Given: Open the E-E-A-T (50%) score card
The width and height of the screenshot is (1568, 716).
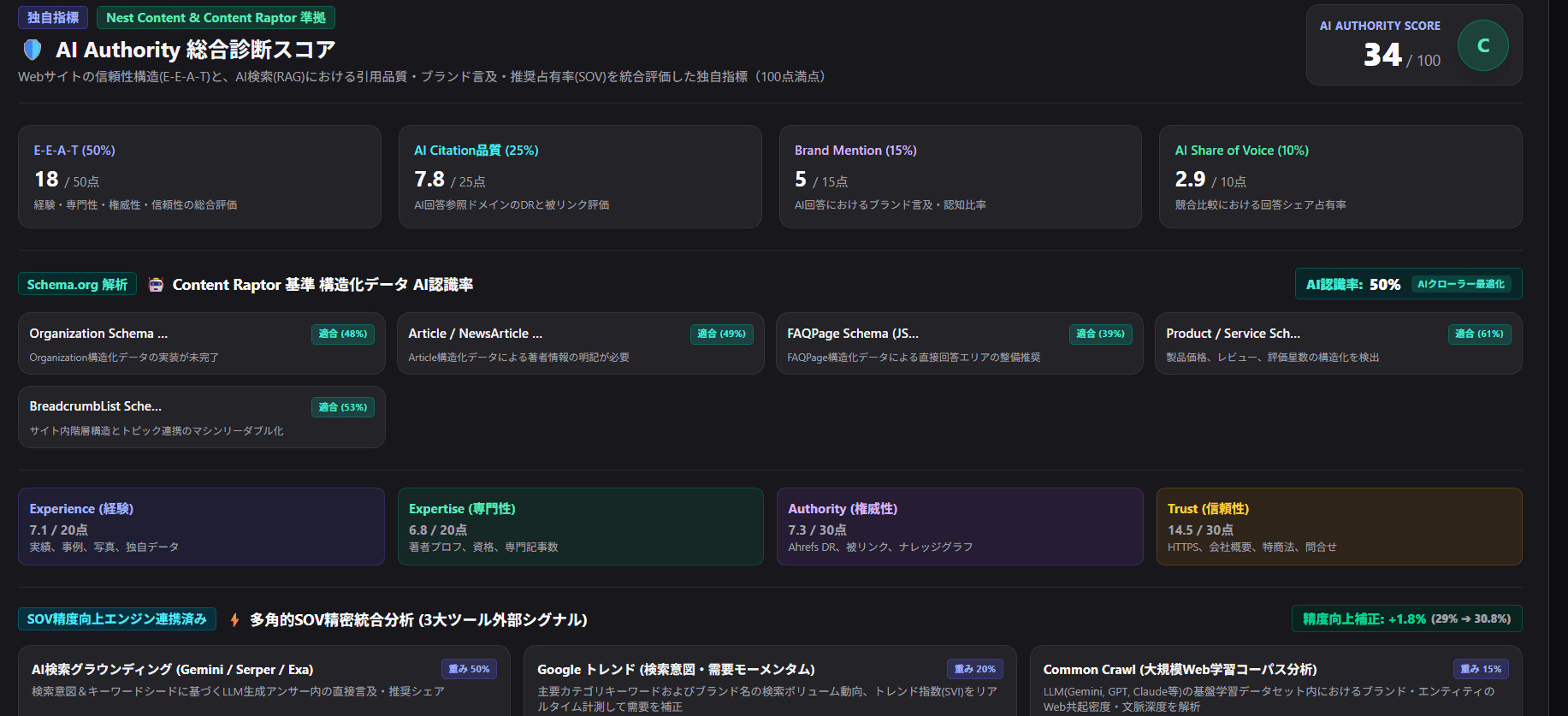Looking at the screenshot, I should (199, 177).
